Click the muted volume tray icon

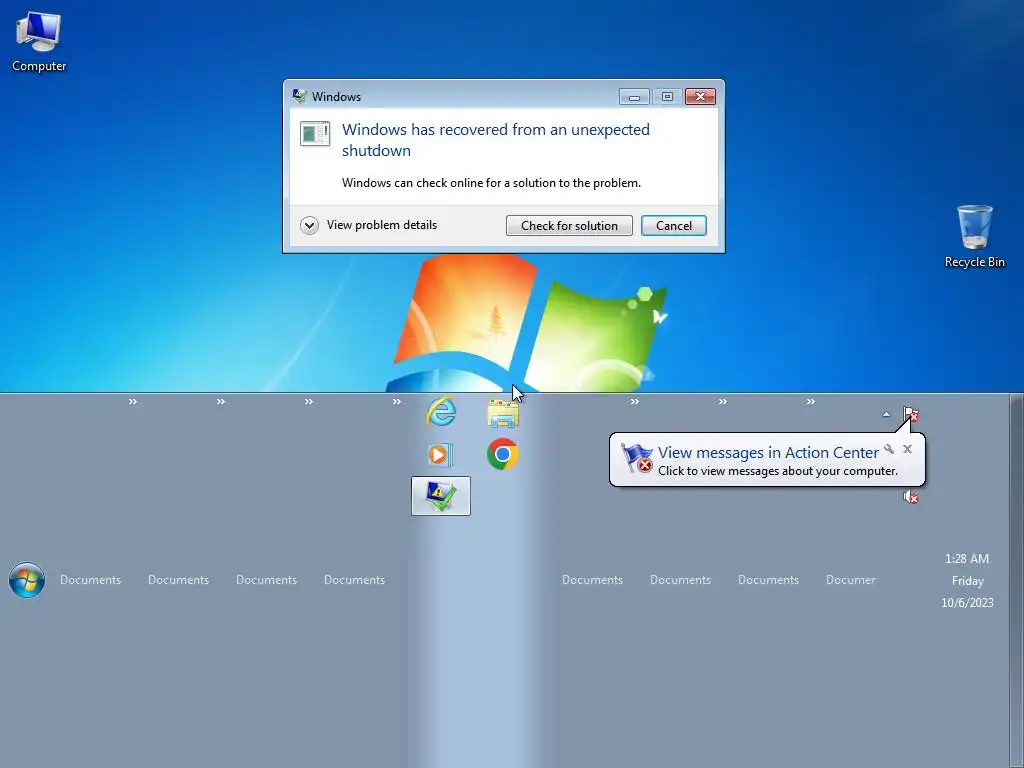coord(910,497)
